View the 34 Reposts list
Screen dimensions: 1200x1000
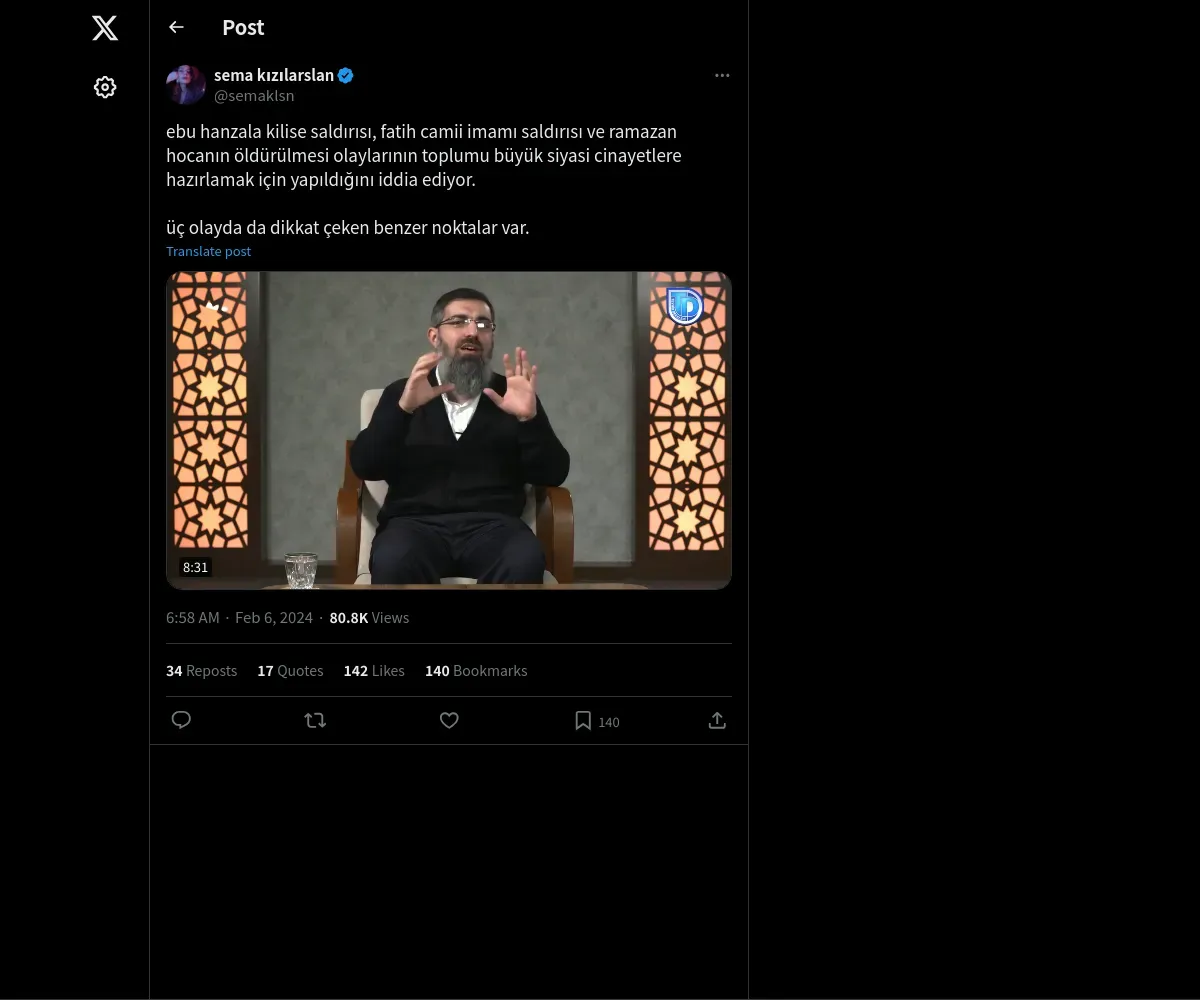point(201,671)
